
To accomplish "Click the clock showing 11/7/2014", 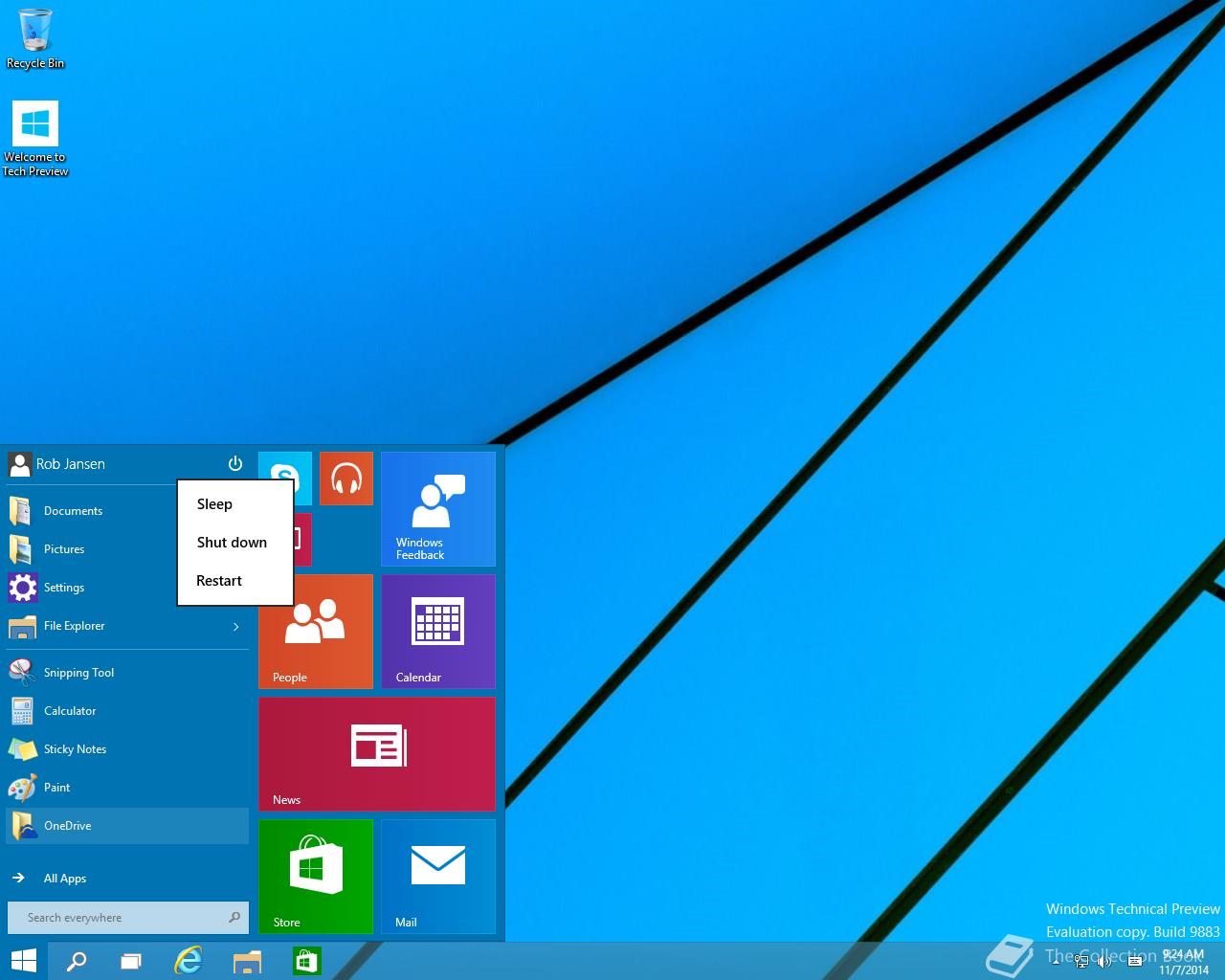I will (1184, 962).
